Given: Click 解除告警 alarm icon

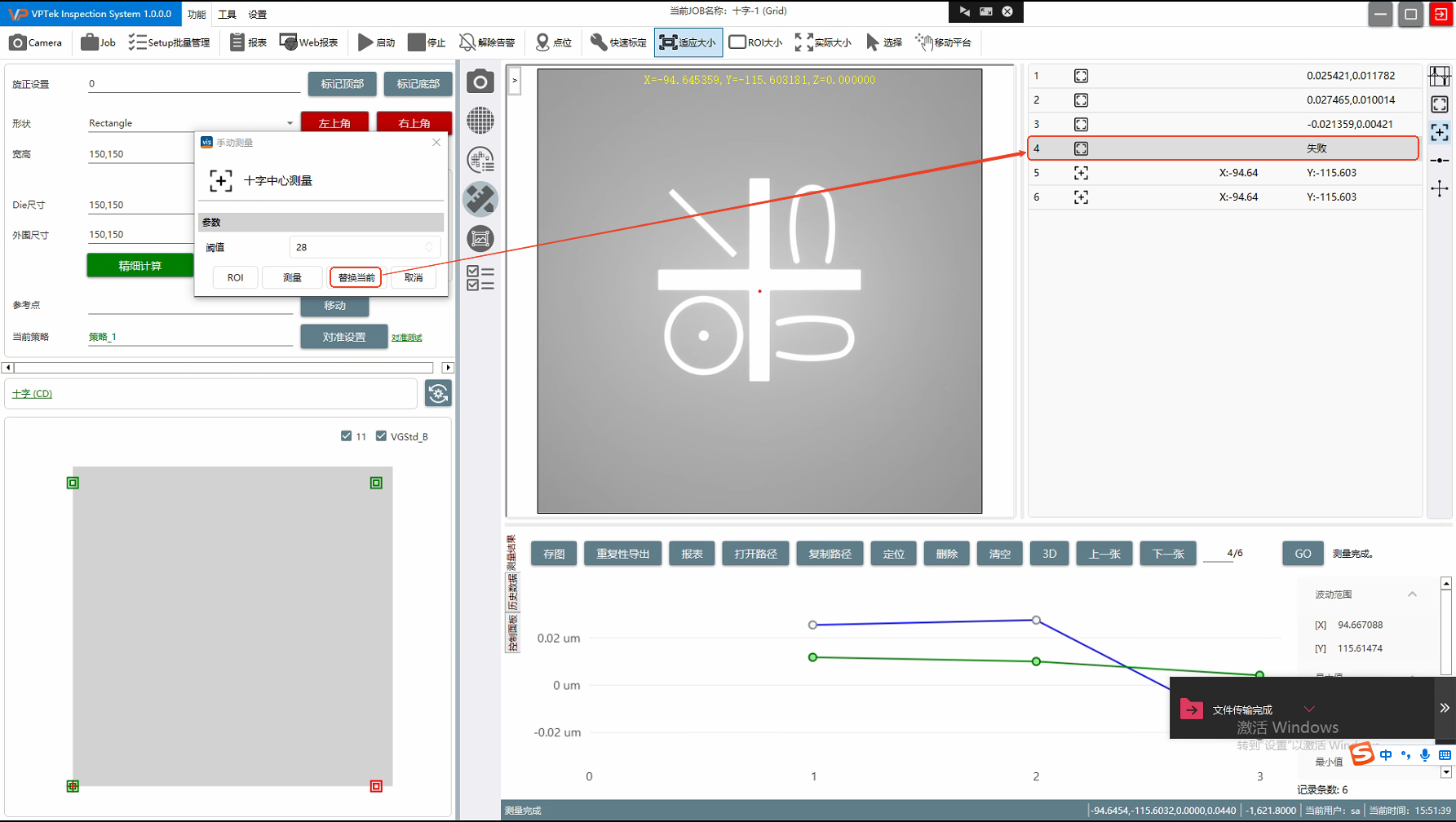Looking at the screenshot, I should pyautogui.click(x=487, y=42).
